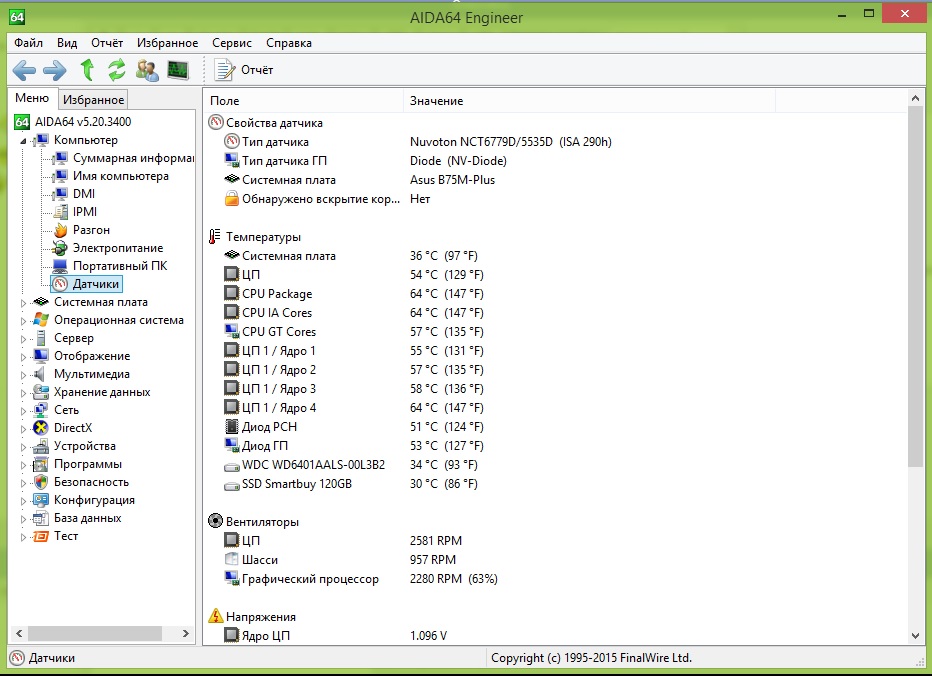Open the Файл menu
This screenshot has height=676, width=932.
pos(29,43)
